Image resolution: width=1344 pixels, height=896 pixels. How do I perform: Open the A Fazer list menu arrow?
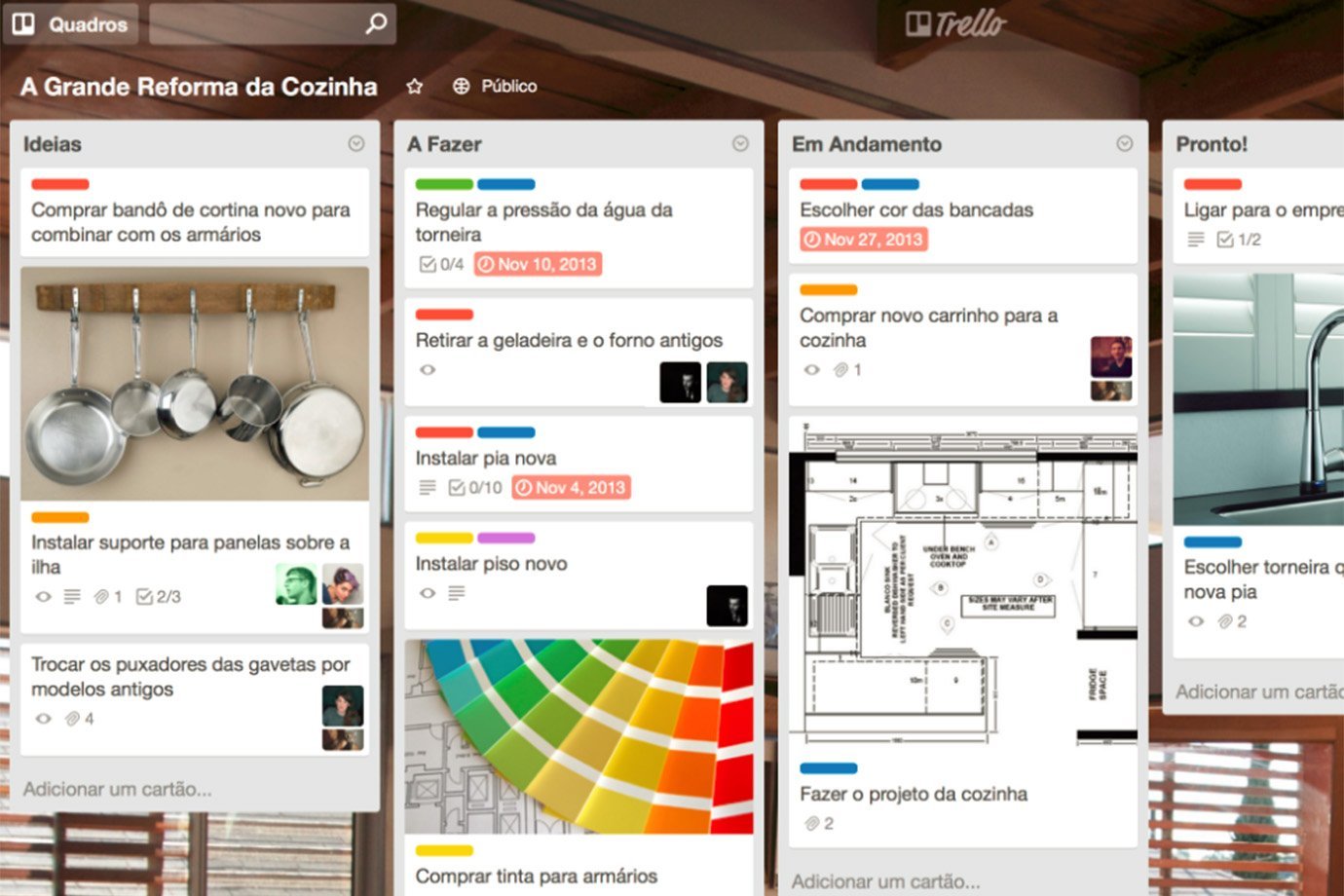(x=740, y=144)
